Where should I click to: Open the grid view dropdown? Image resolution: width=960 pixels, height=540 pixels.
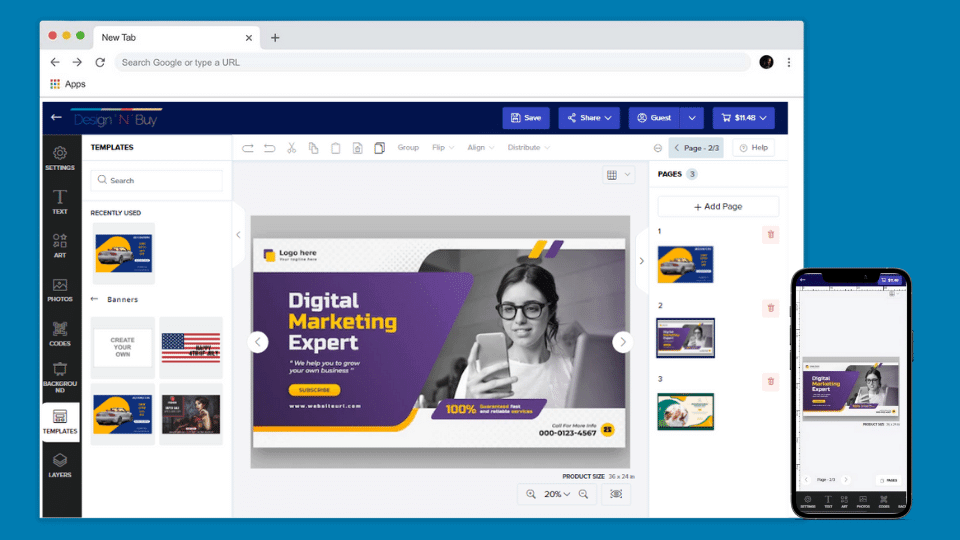[x=618, y=175]
